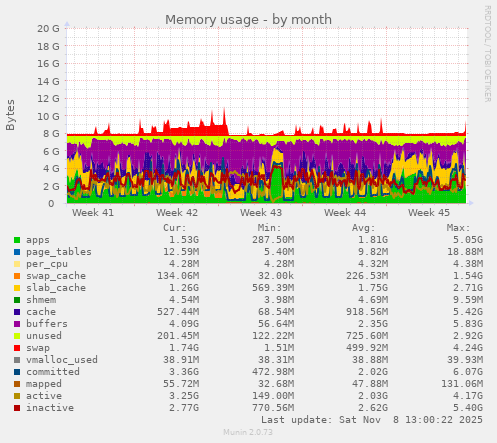Click the inactive average value 2.62G
Image resolution: width=497 pixels, height=443 pixels.
(x=373, y=408)
